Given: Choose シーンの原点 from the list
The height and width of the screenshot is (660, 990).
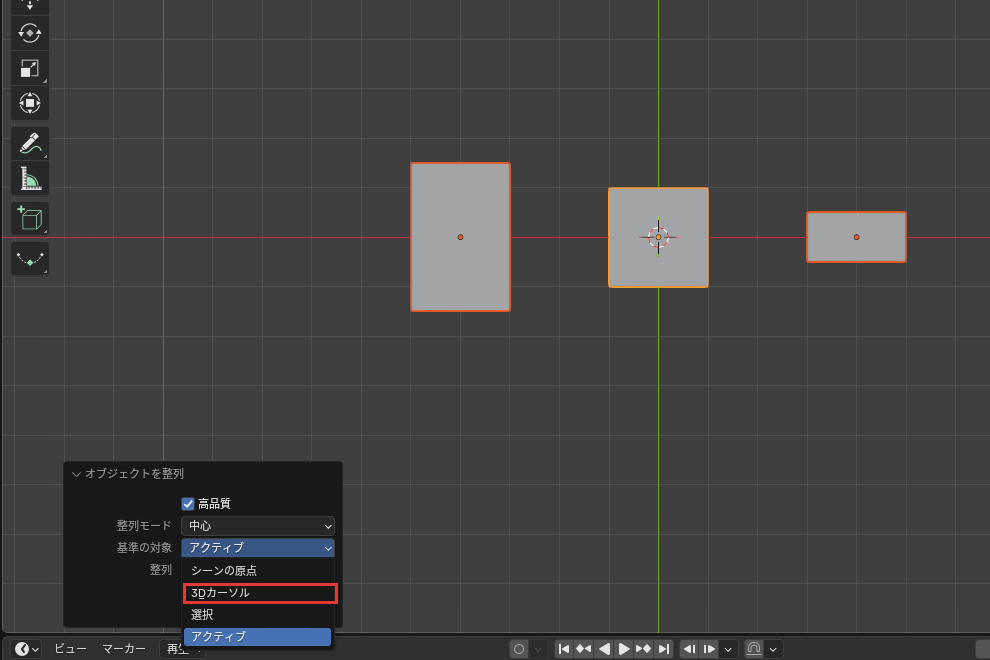Looking at the screenshot, I should coord(258,570).
